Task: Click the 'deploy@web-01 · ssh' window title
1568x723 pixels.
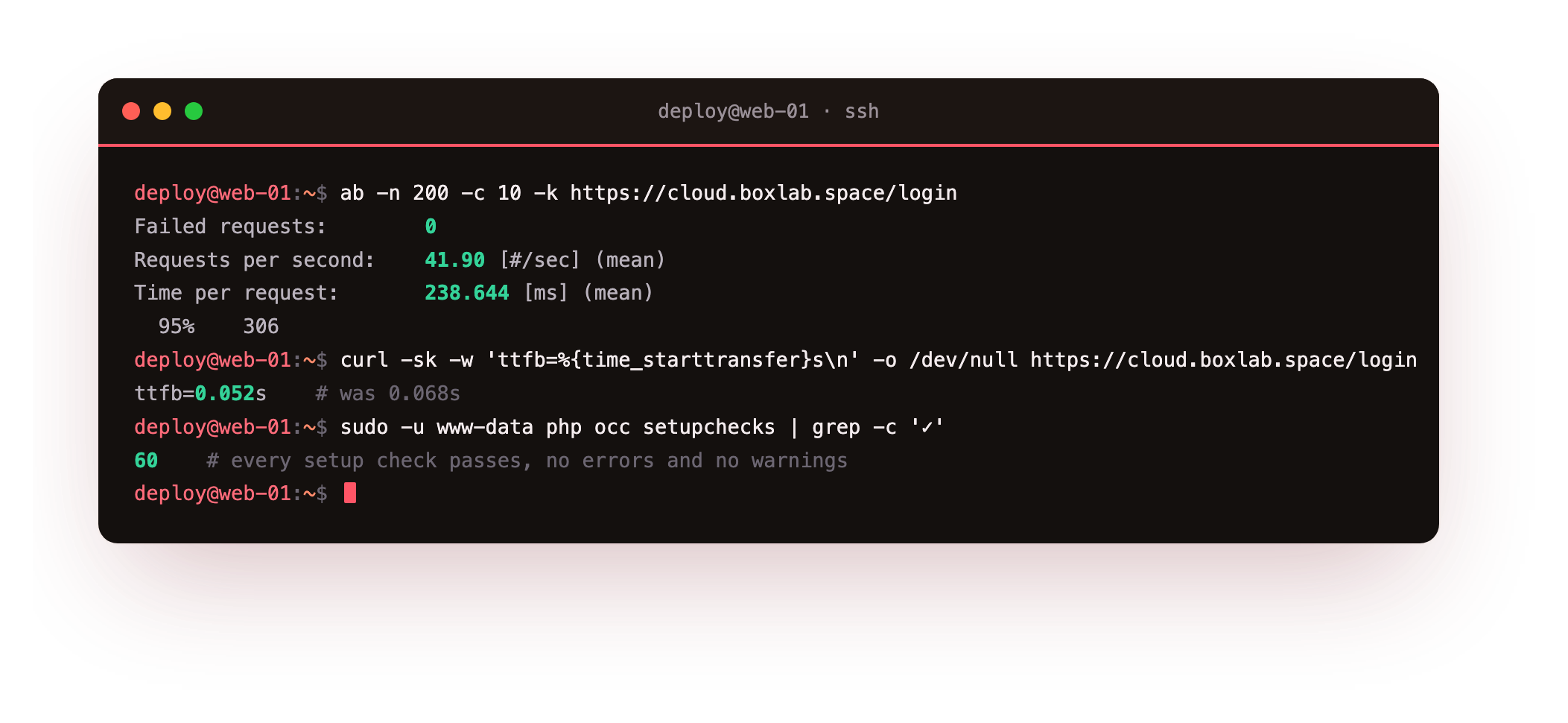Action: coord(768,111)
